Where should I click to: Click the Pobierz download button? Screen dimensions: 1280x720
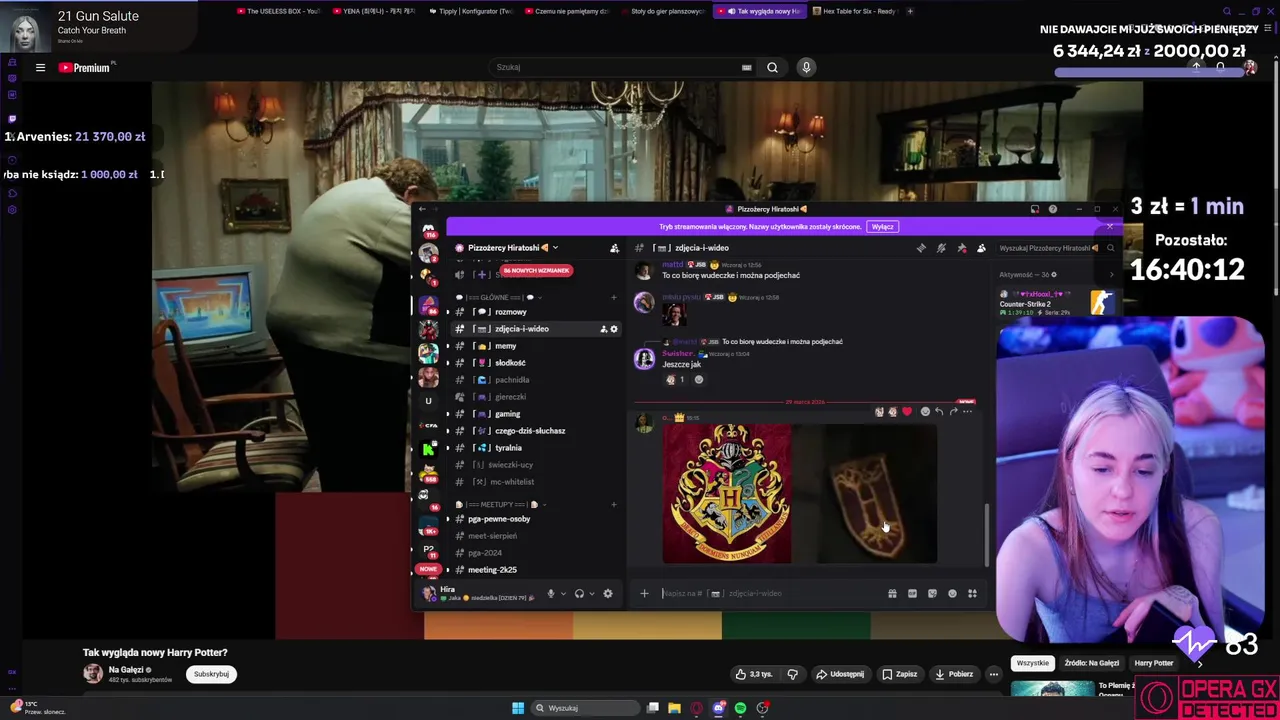(x=953, y=674)
